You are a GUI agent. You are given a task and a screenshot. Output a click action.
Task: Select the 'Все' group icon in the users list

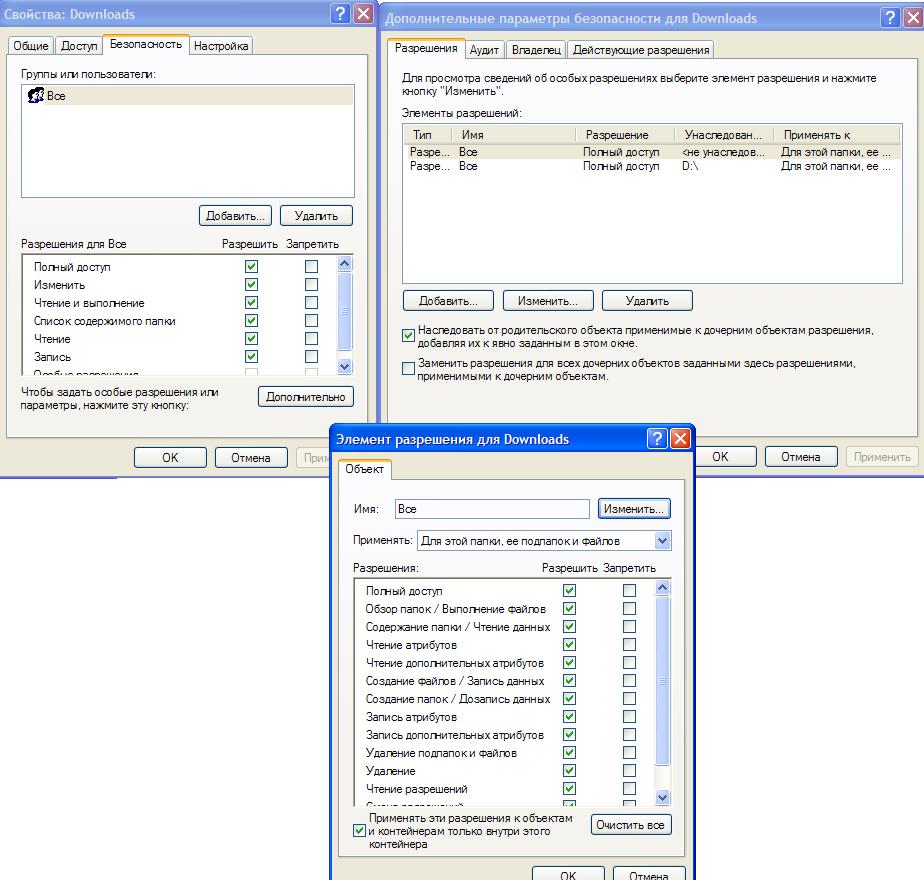tap(36, 95)
